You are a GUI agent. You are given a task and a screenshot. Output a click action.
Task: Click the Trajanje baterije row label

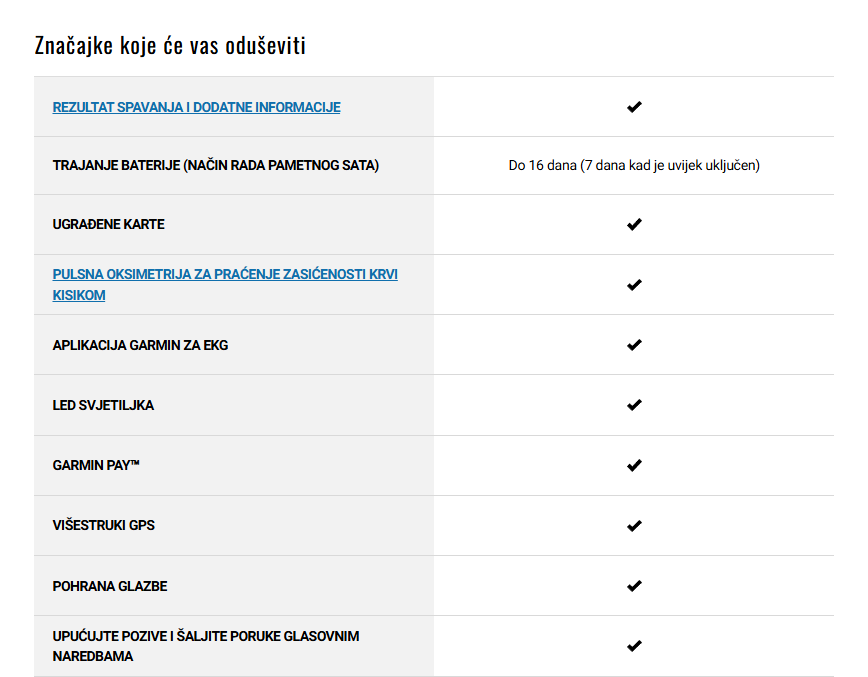215,166
